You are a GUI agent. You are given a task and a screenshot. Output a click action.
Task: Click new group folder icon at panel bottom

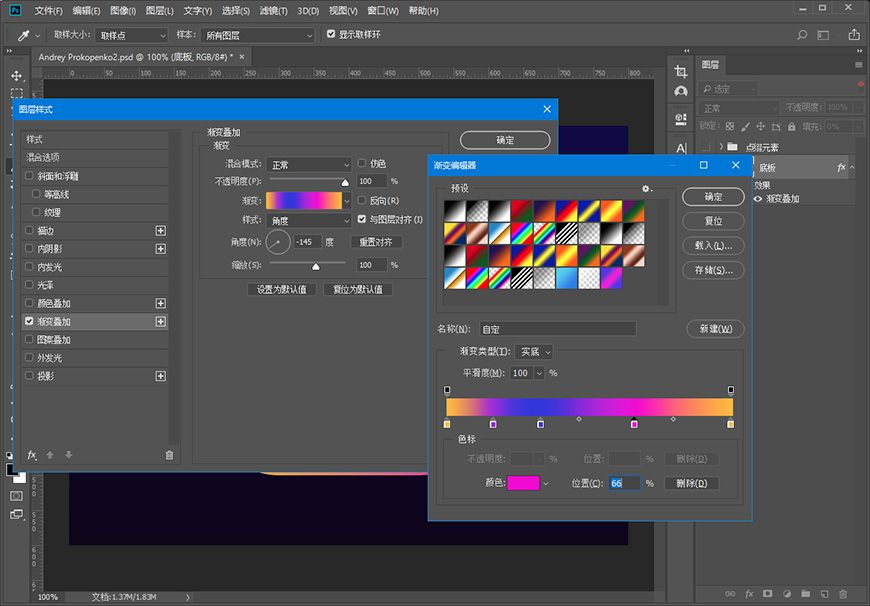click(806, 594)
